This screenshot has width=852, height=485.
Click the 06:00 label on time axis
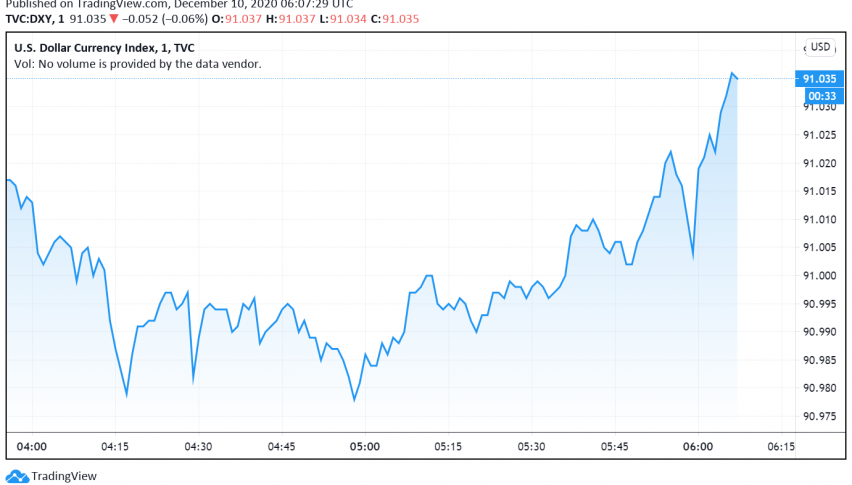tap(698, 446)
